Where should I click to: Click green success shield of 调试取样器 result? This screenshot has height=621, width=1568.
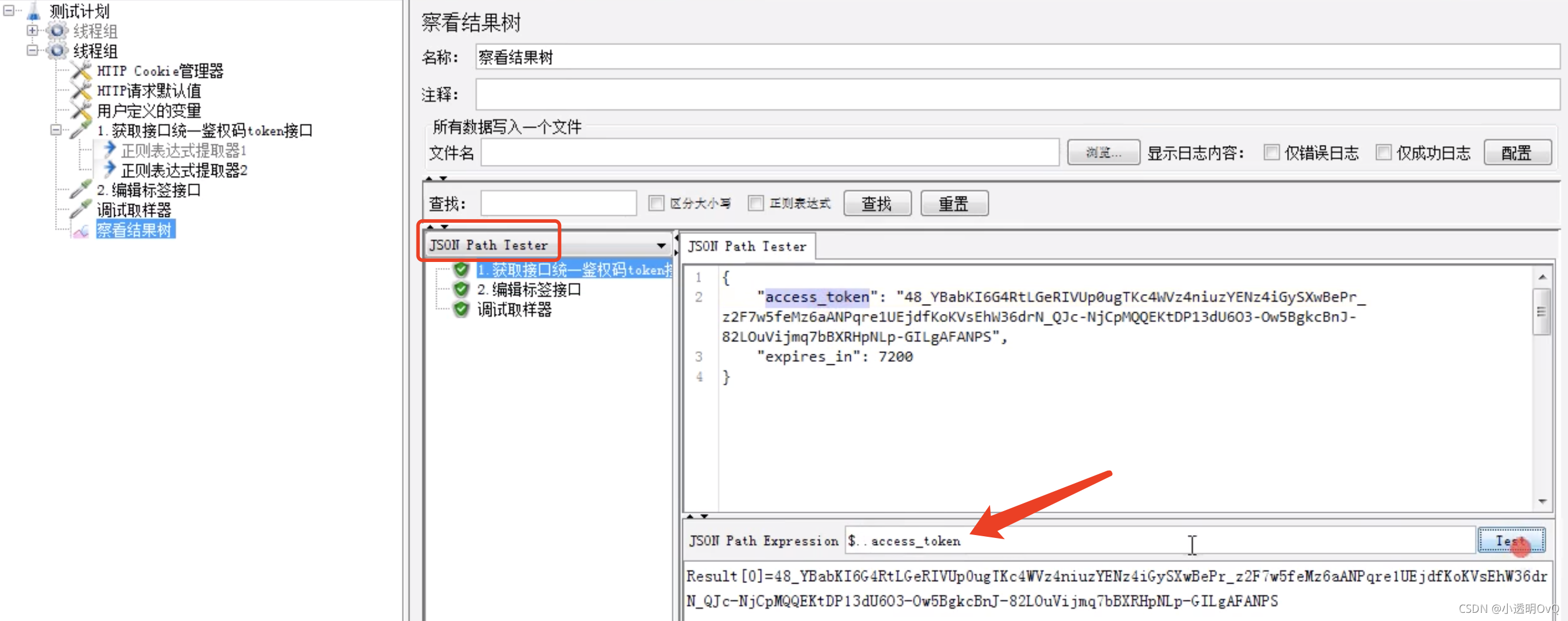(462, 309)
